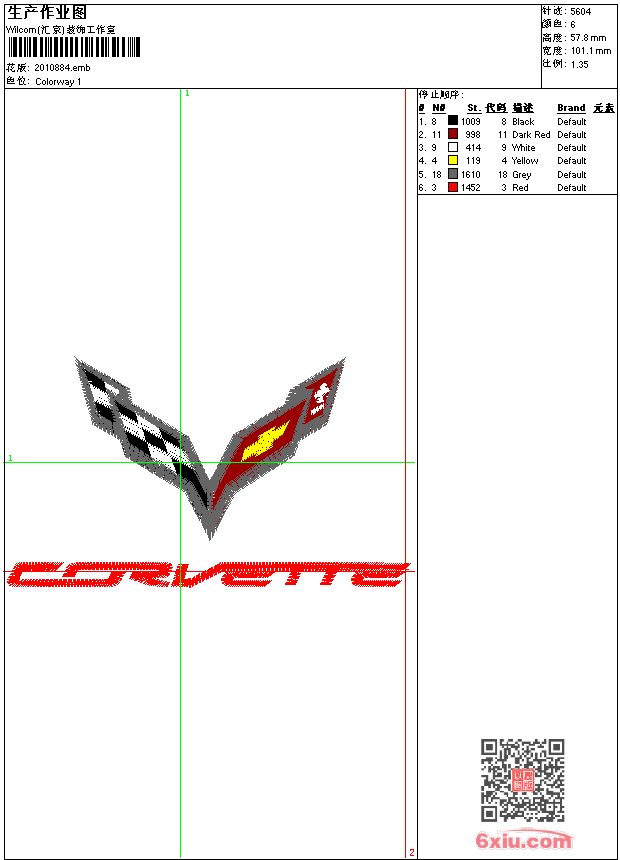Click Default brand in the Yellow row
620x860 pixels.
coord(572,161)
